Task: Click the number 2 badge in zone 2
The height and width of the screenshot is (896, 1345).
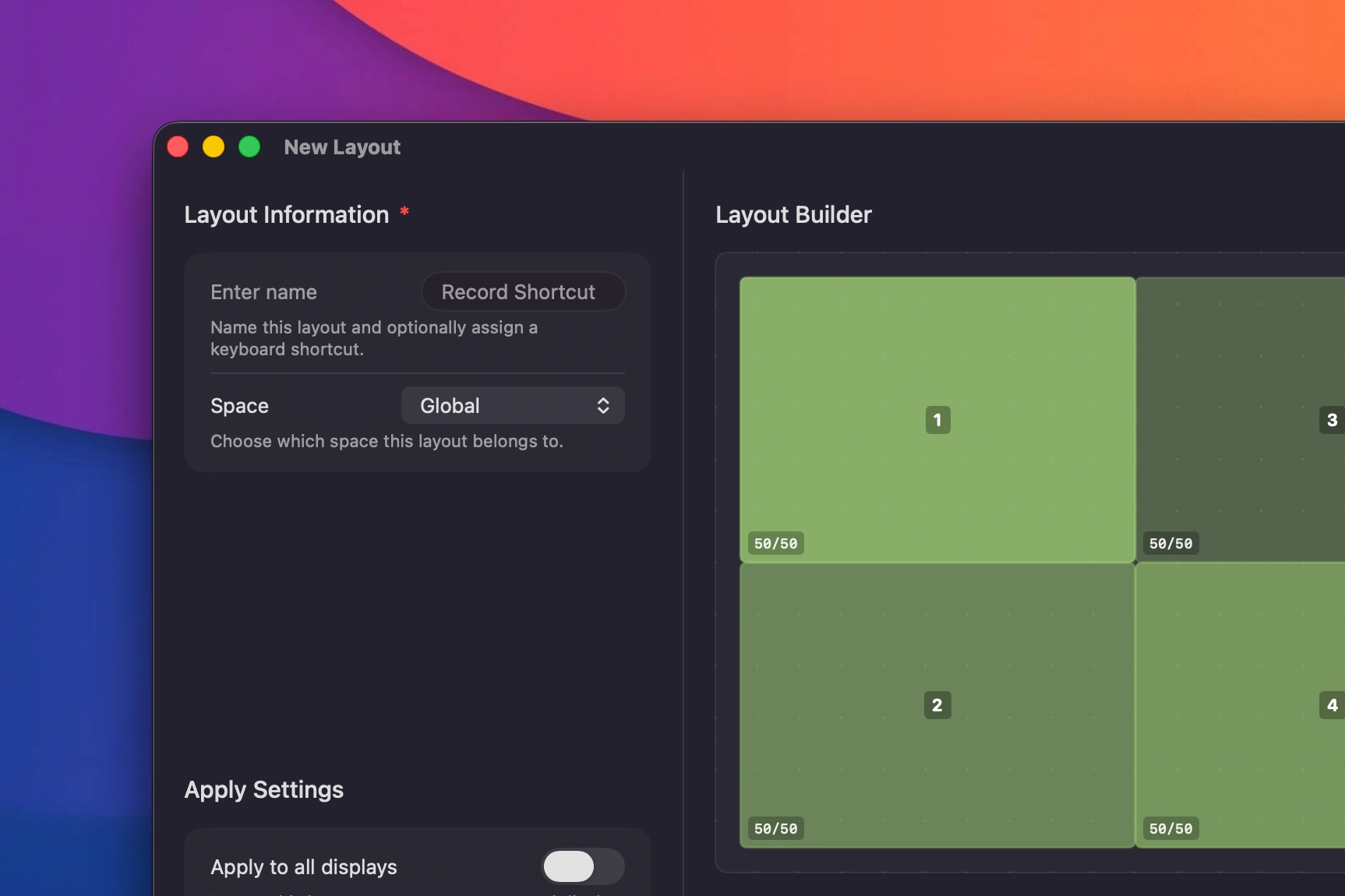Action: [937, 705]
